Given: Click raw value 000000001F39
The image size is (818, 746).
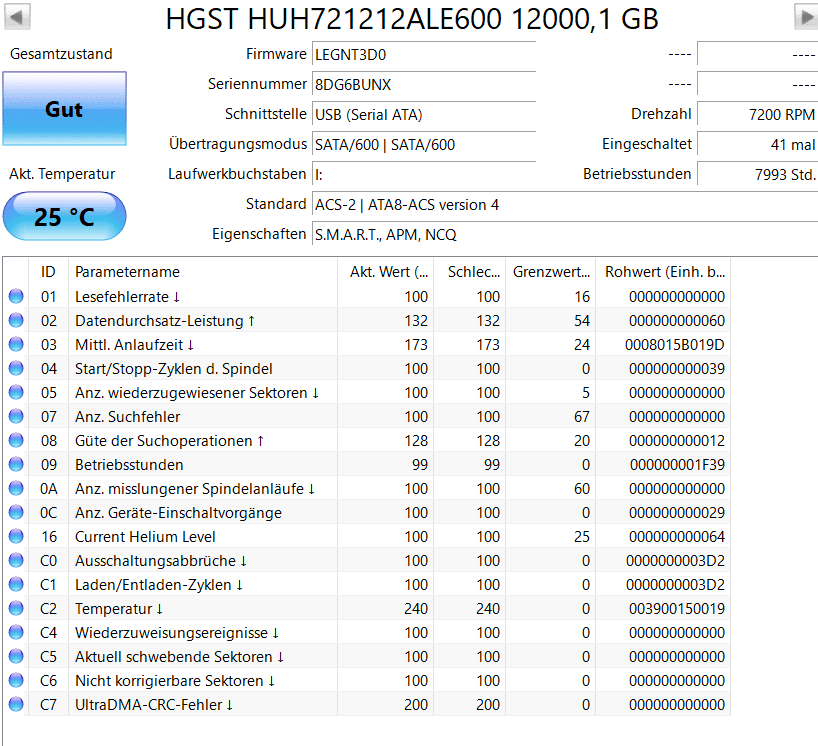Looking at the screenshot, I should (x=677, y=465).
